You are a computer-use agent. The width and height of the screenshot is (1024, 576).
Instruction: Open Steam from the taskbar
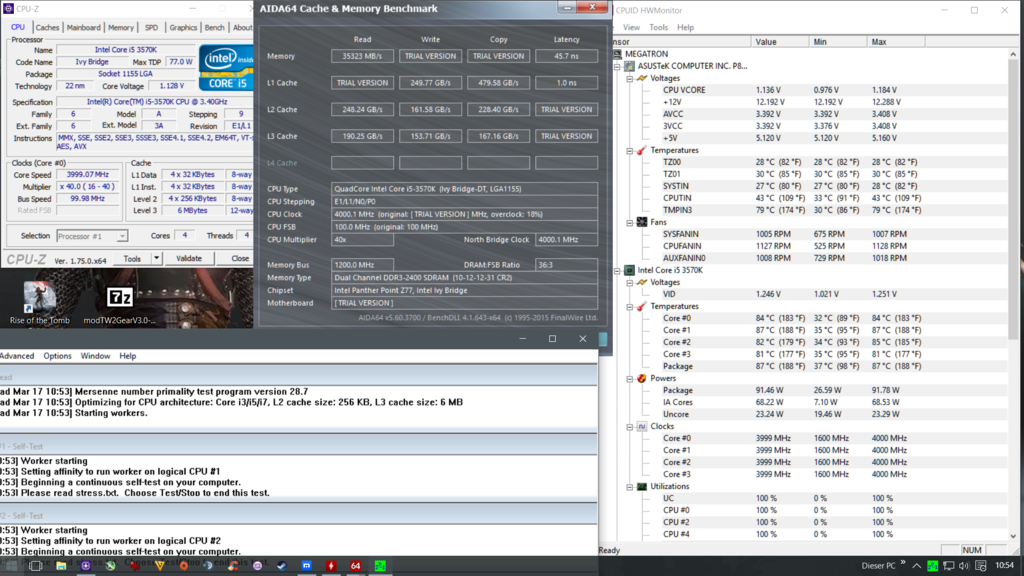[281, 566]
